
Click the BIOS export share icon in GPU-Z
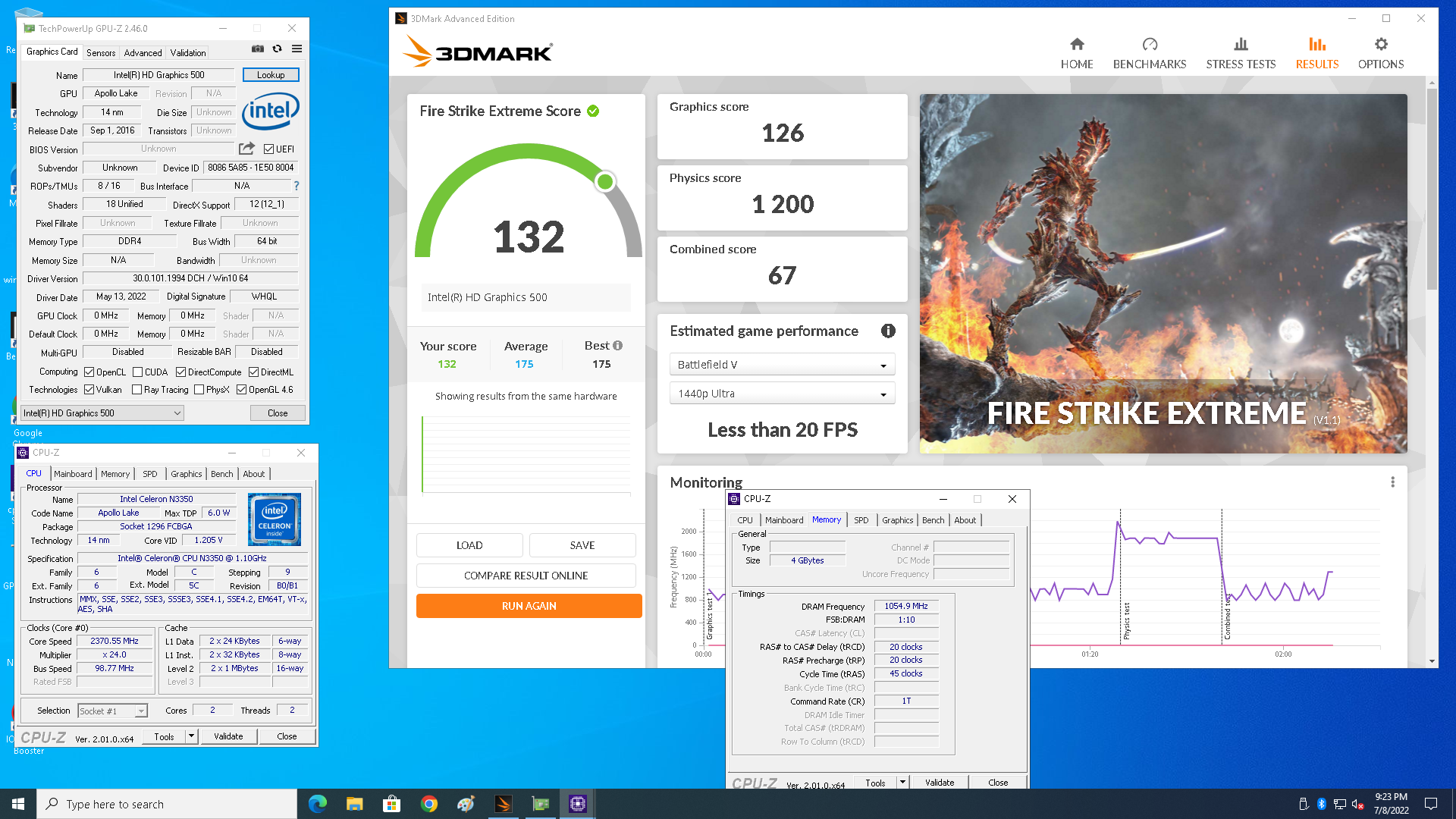point(246,149)
